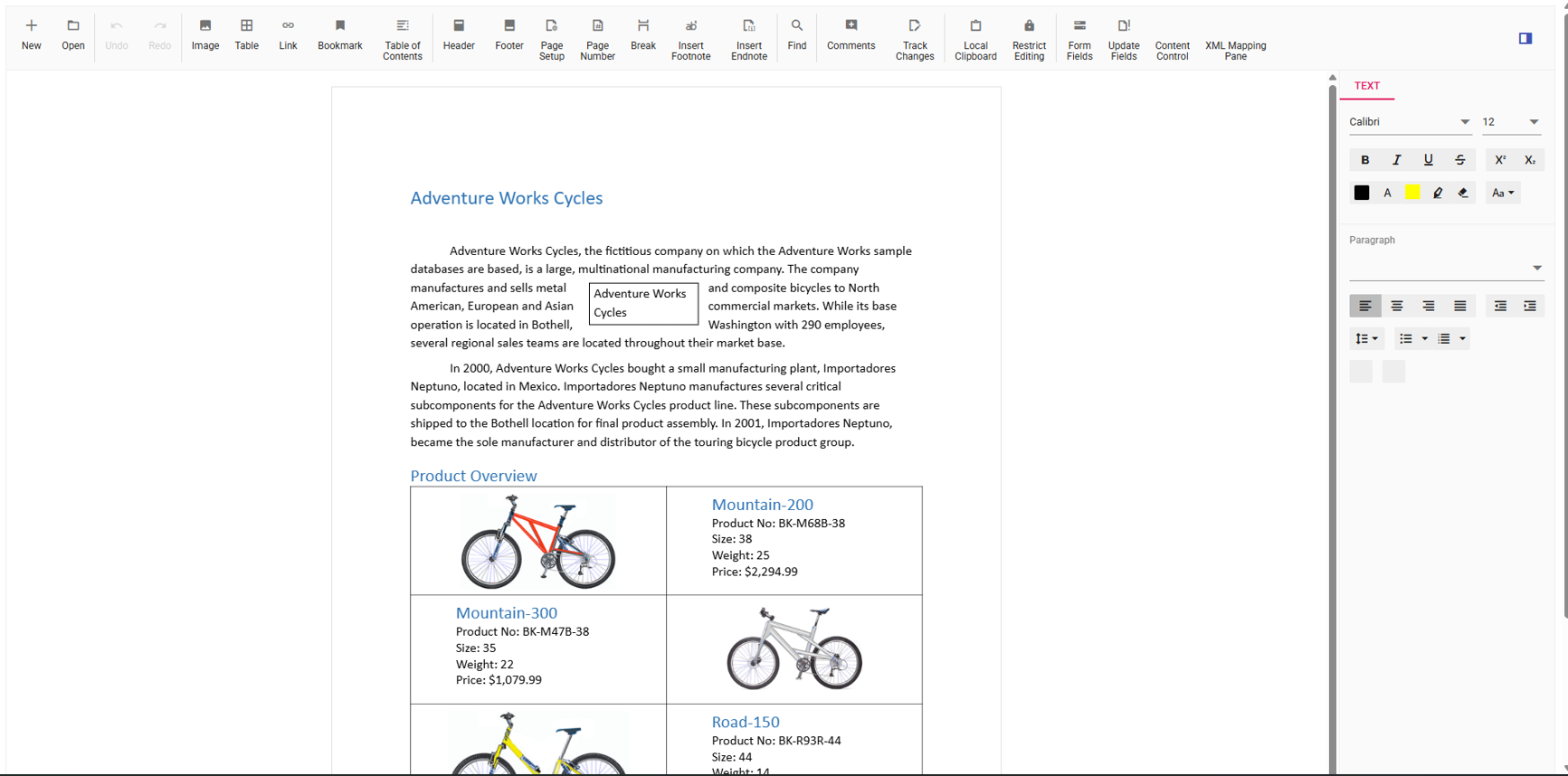Justify the paragraph
Viewport: 1568px width, 776px height.
tap(1460, 307)
